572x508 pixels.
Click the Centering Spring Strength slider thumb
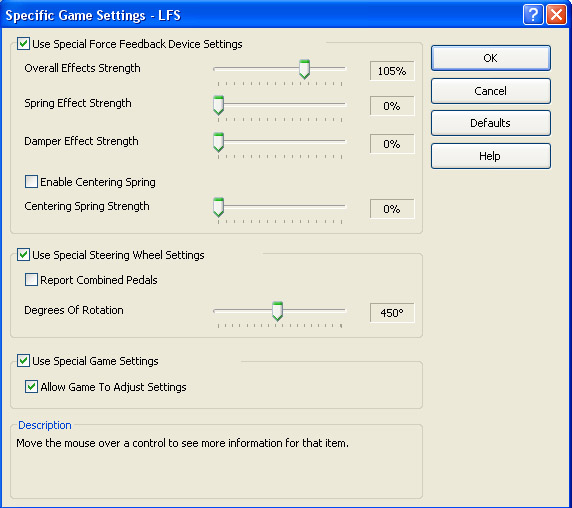(218, 207)
